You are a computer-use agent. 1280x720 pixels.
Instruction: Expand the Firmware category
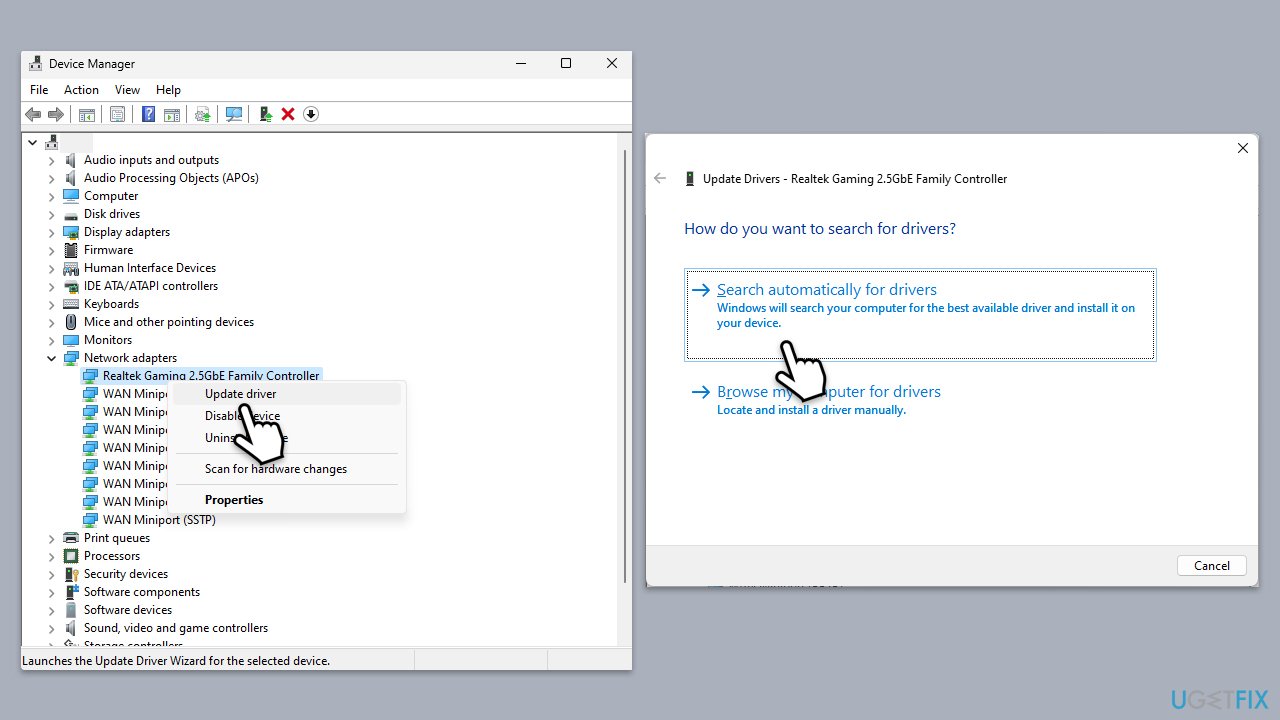pos(52,250)
